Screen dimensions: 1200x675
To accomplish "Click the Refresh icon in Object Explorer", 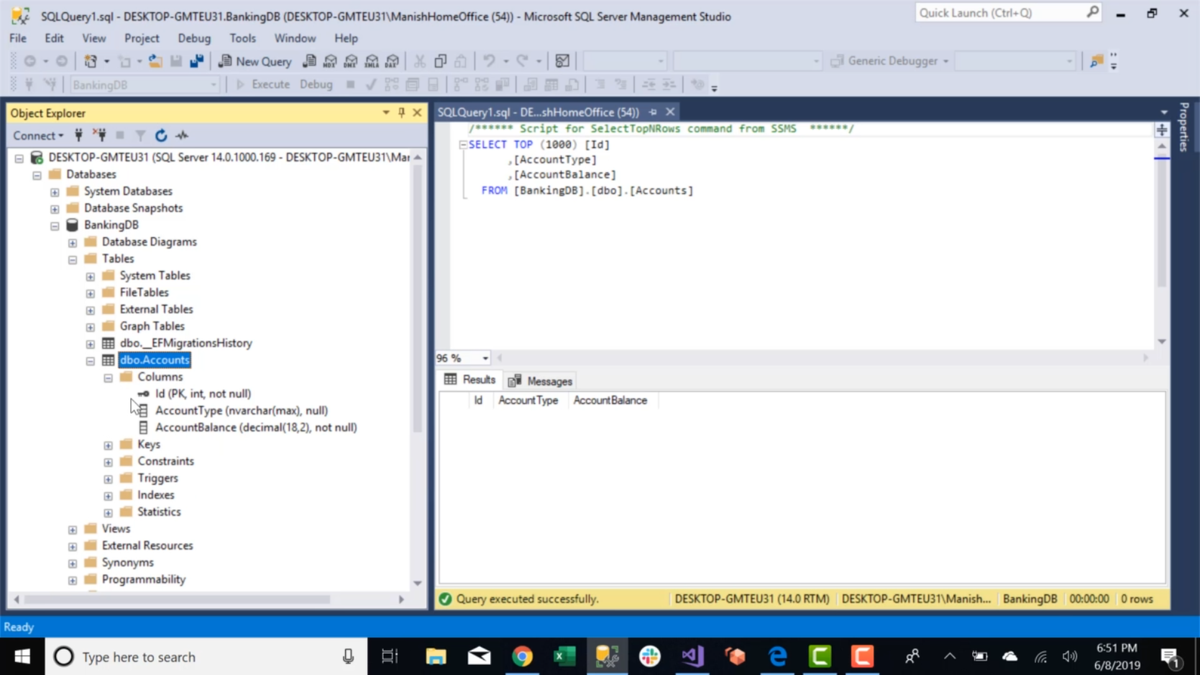I will tap(161, 135).
